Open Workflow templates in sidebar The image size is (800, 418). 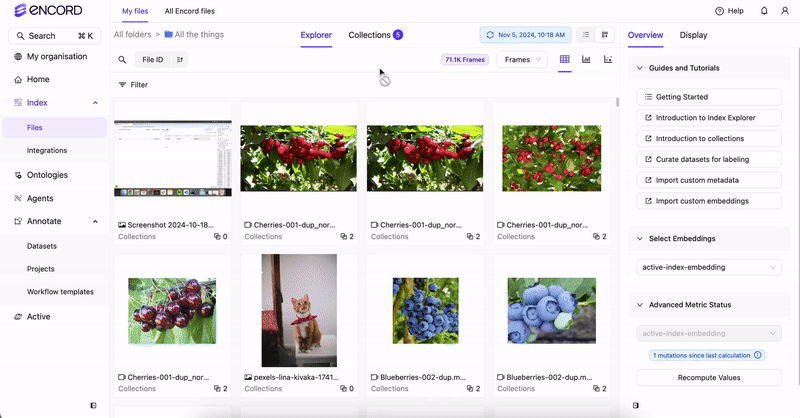pyautogui.click(x=60, y=292)
